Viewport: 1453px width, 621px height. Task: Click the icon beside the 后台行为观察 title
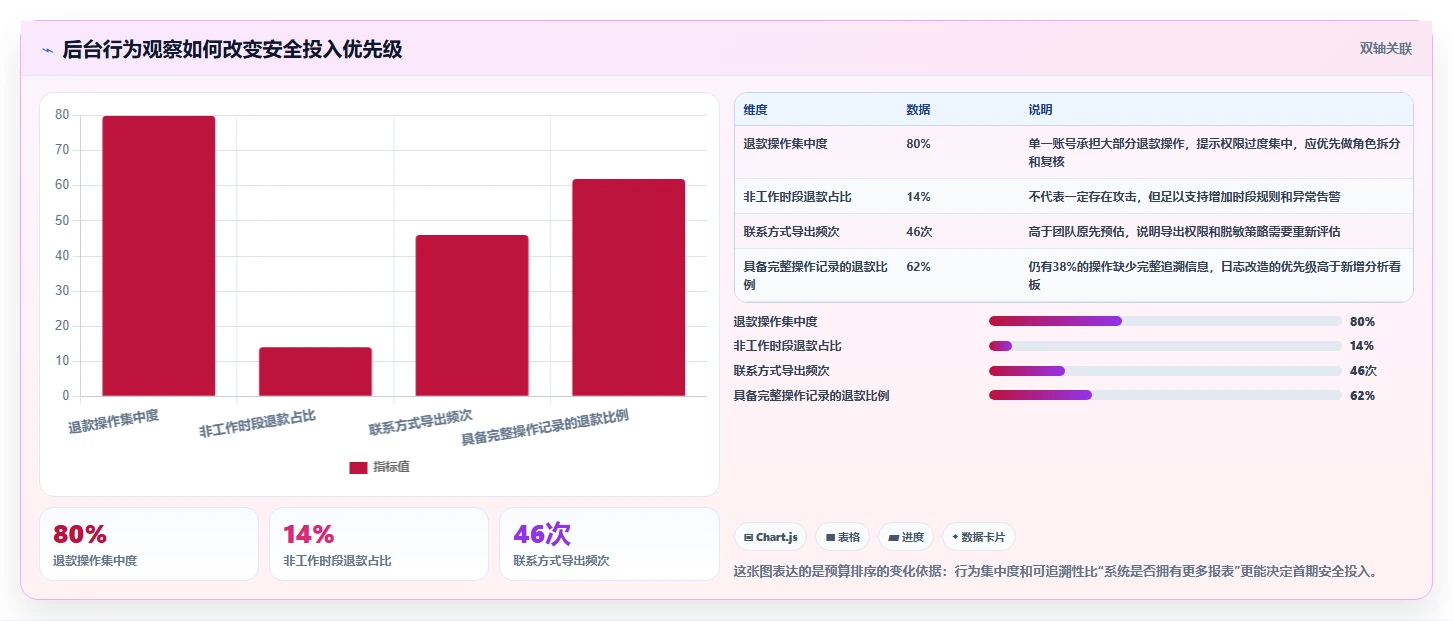coord(47,50)
